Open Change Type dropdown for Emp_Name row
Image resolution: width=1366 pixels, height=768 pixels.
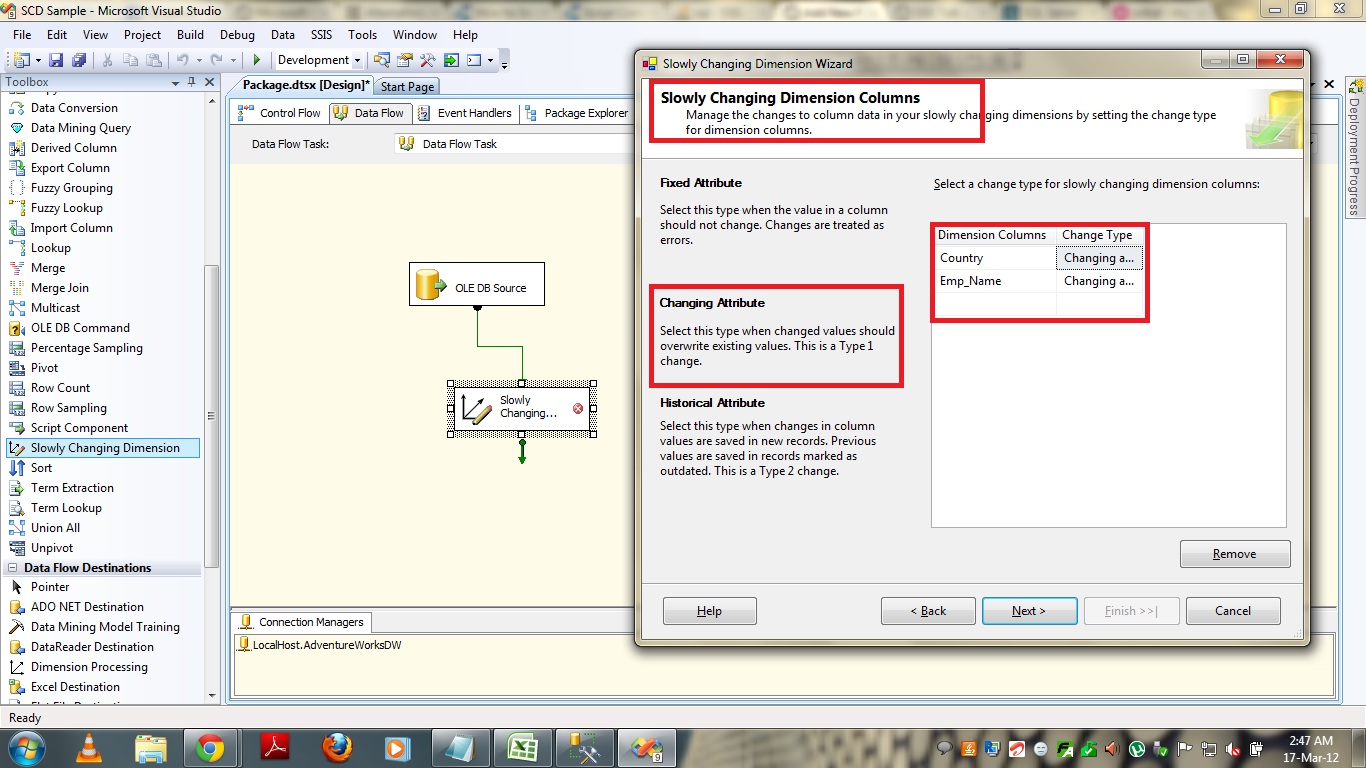(x=1098, y=281)
